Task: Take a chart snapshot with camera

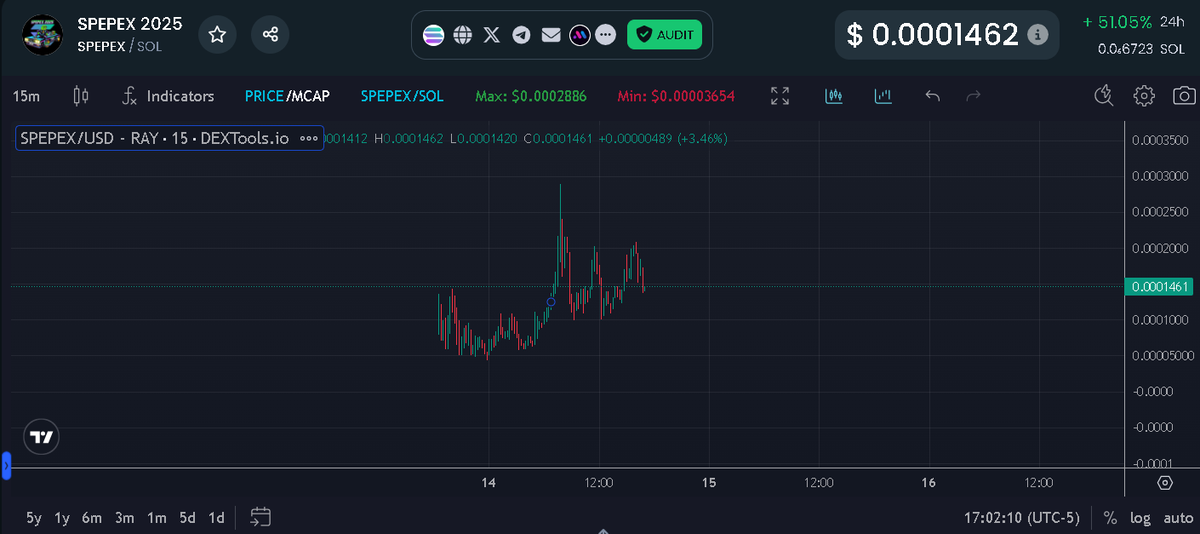Action: click(x=1184, y=96)
